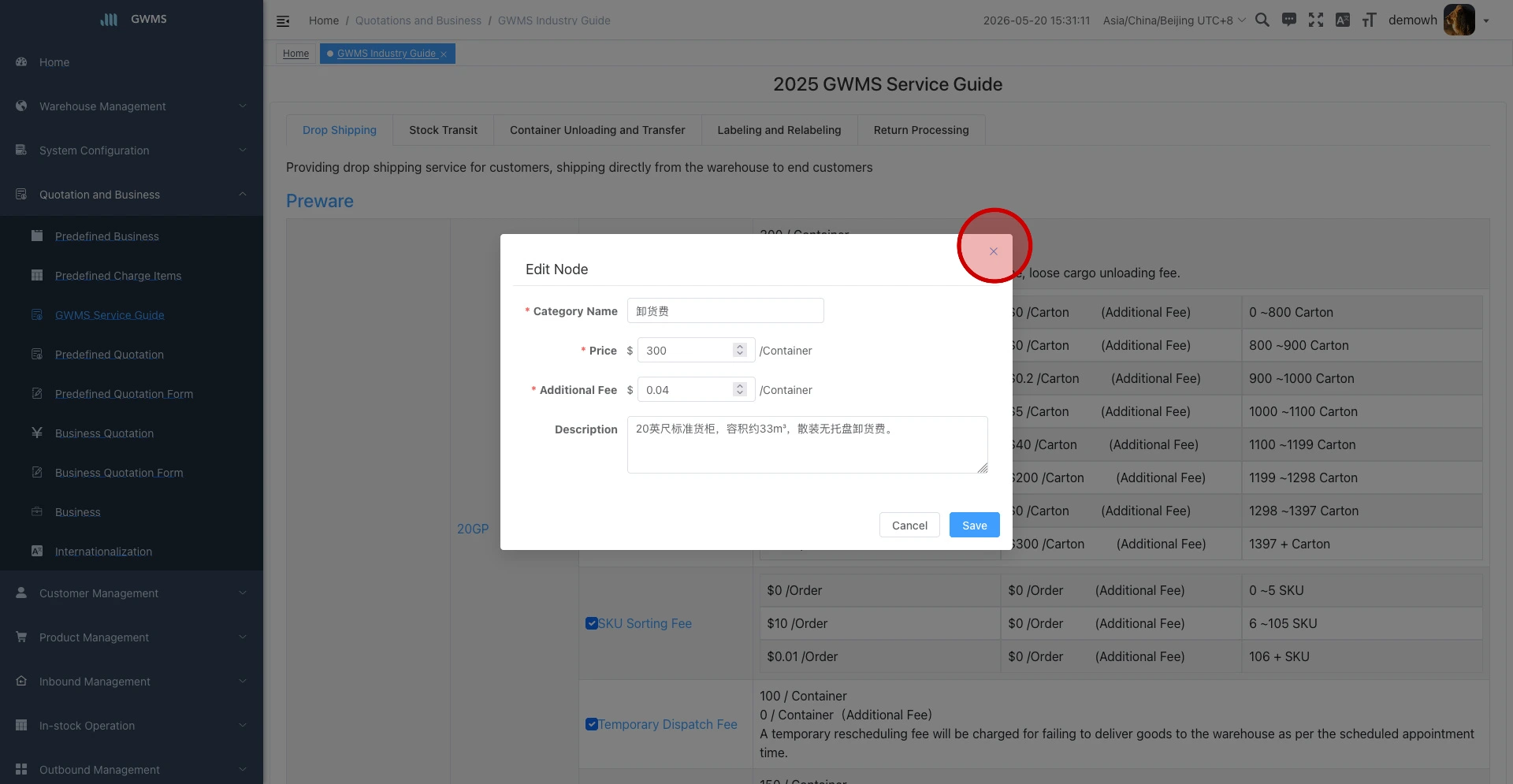
Task: Click the Additional Fee stepper arrows
Action: (739, 389)
